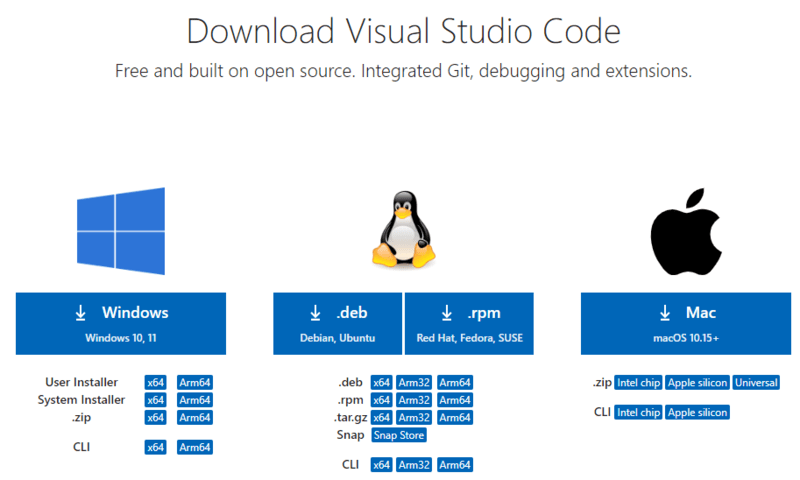Click the Windows logo icon
Screen dimensions: 800x480
(x=121, y=231)
